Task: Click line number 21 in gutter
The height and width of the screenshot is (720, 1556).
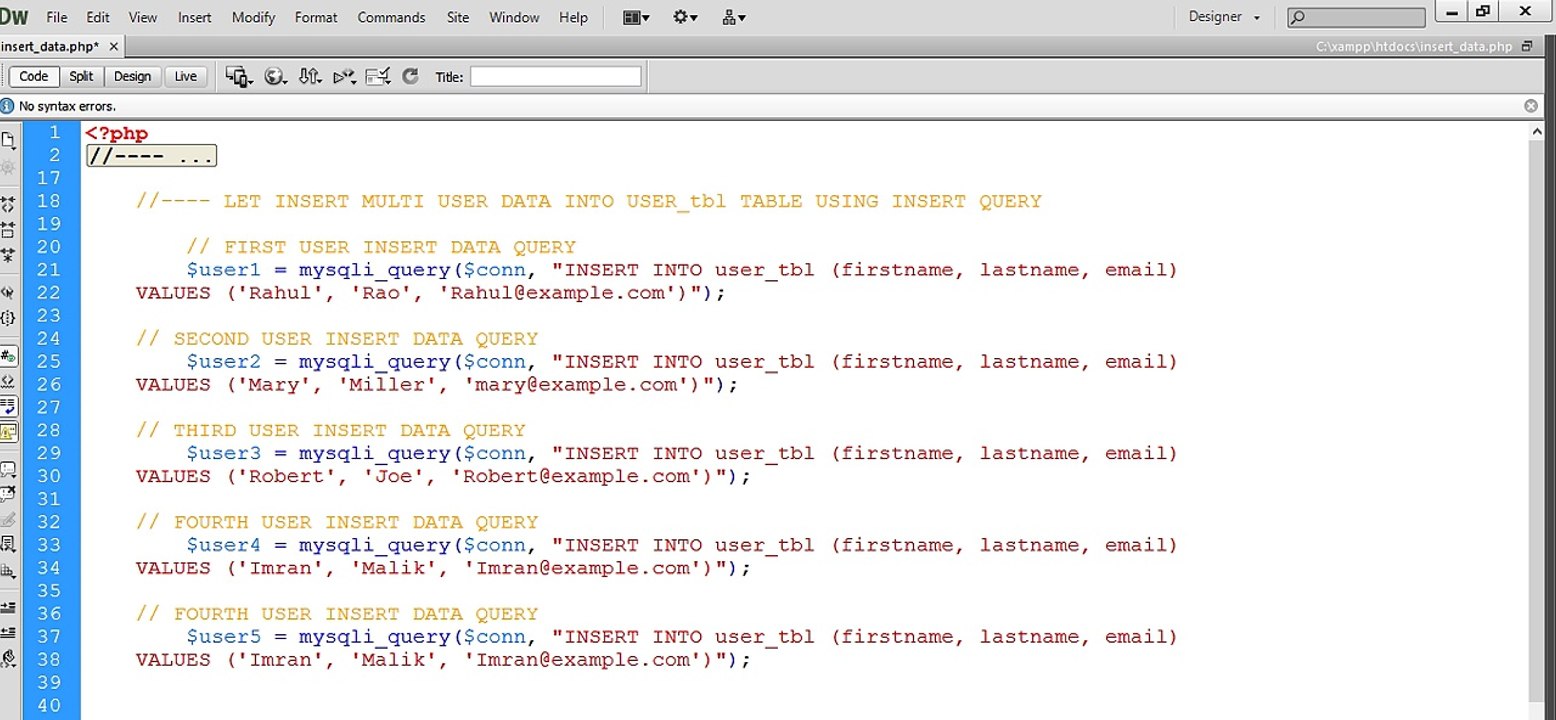Action: (49, 270)
